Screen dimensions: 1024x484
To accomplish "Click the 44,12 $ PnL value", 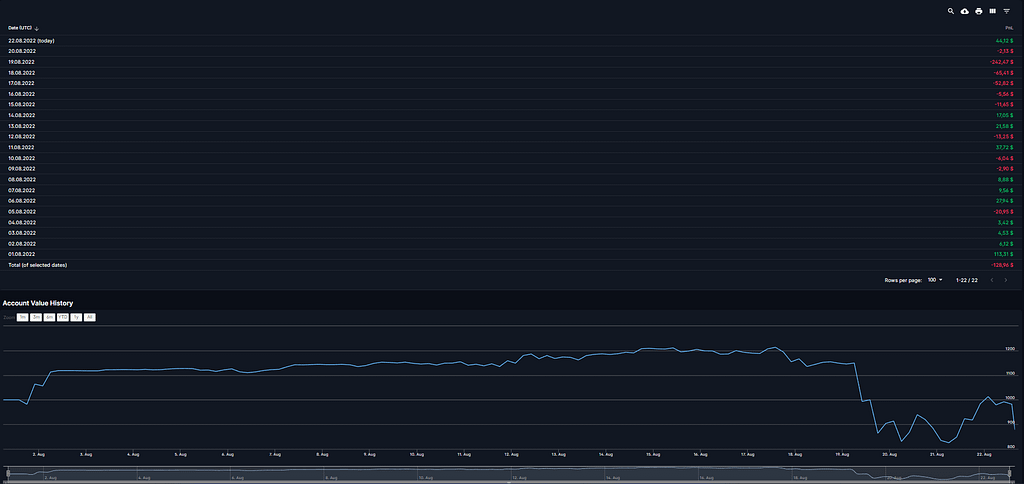I will pos(1004,40).
